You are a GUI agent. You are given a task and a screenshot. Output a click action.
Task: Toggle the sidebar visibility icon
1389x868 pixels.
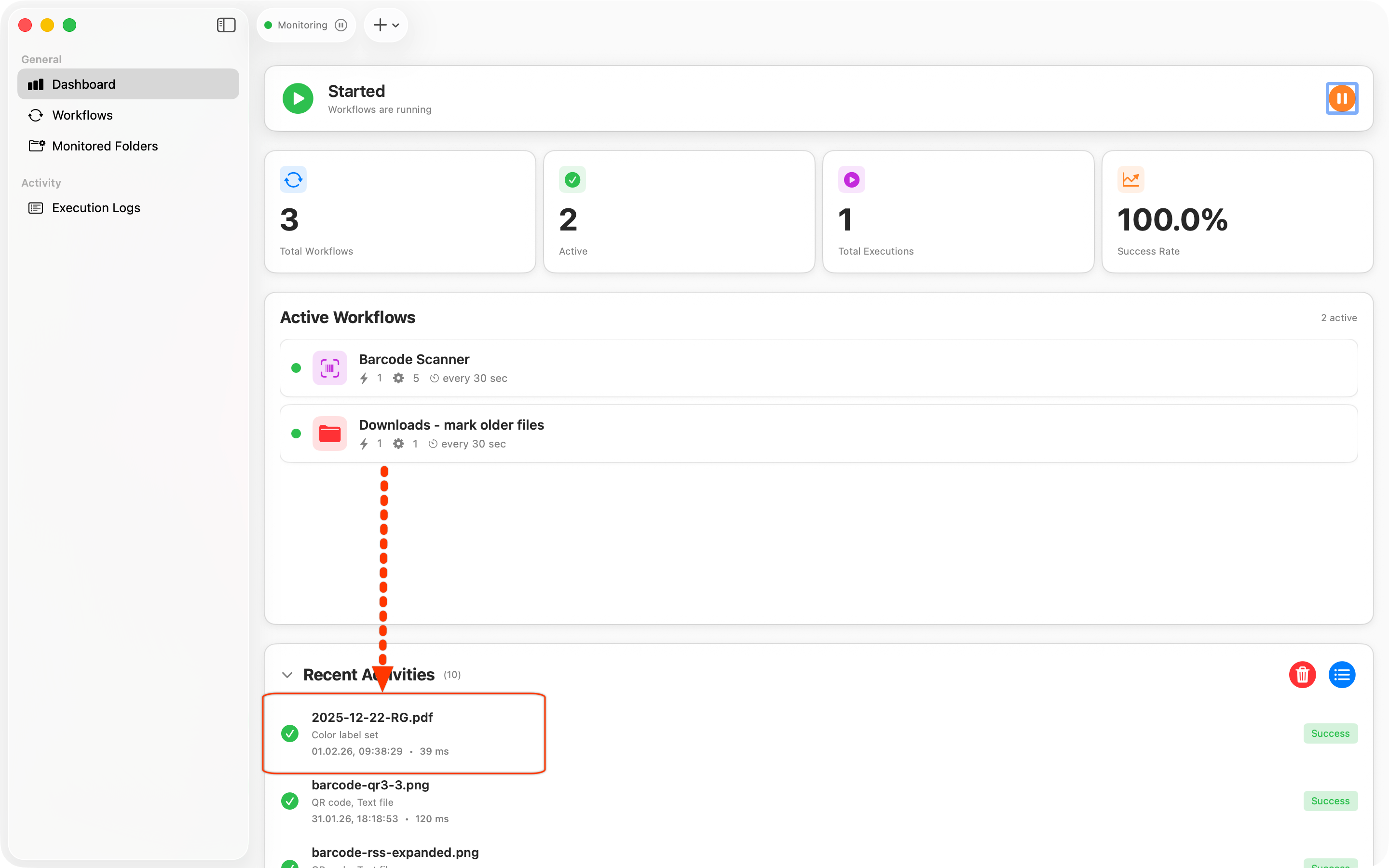tap(226, 25)
